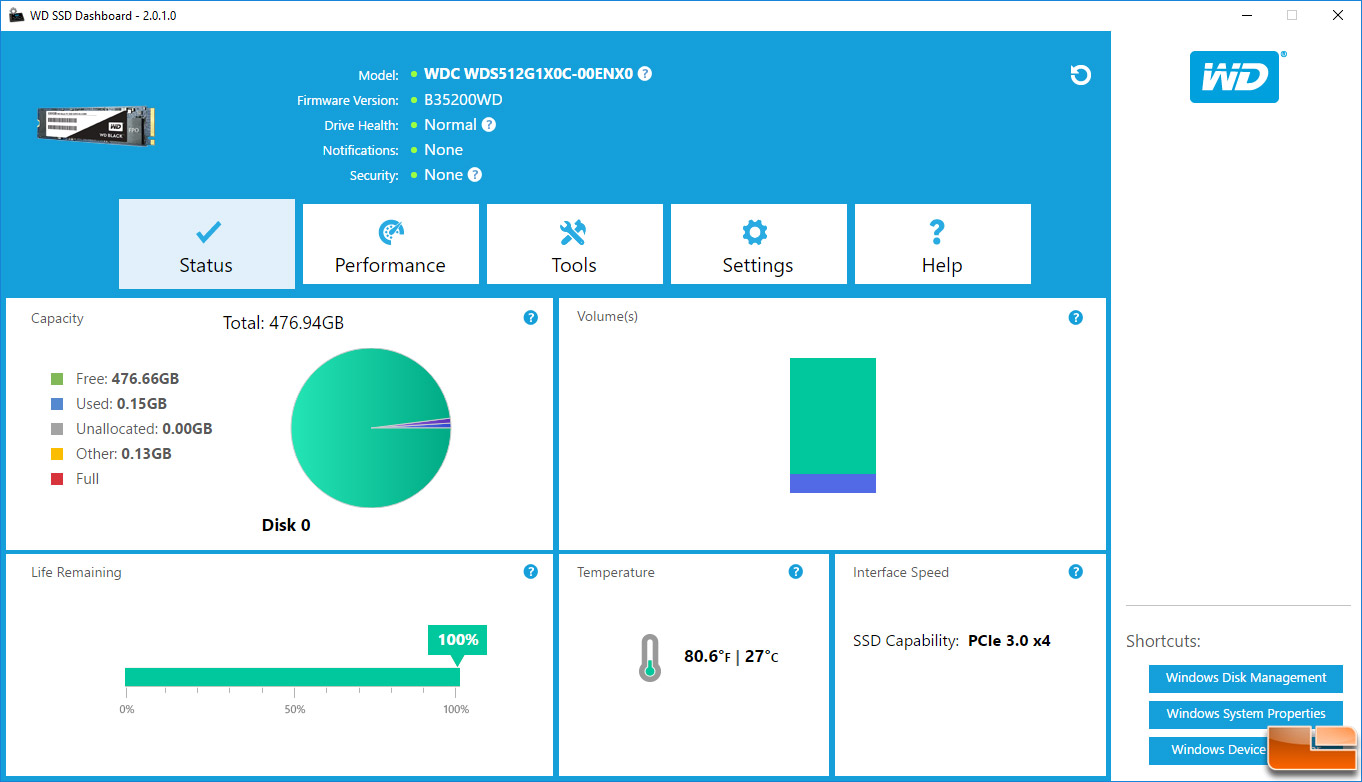Click the blue Used legend swatch
Image resolution: width=1362 pixels, height=782 pixels.
coord(57,404)
